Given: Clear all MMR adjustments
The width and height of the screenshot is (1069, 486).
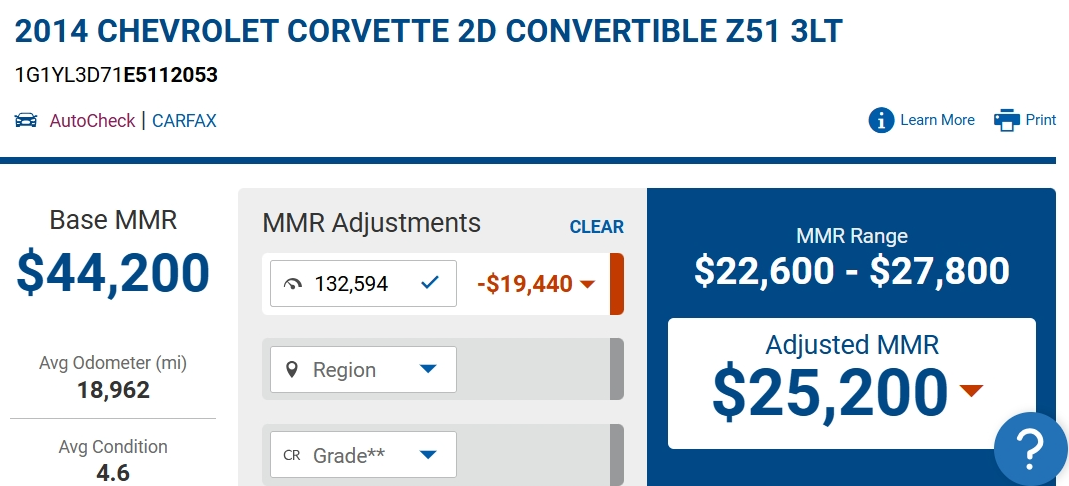Looking at the screenshot, I should point(596,227).
